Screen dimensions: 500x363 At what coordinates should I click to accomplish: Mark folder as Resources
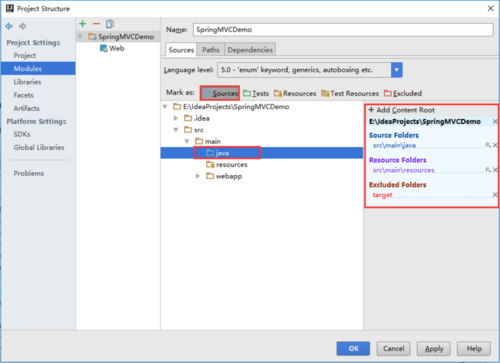[295, 93]
